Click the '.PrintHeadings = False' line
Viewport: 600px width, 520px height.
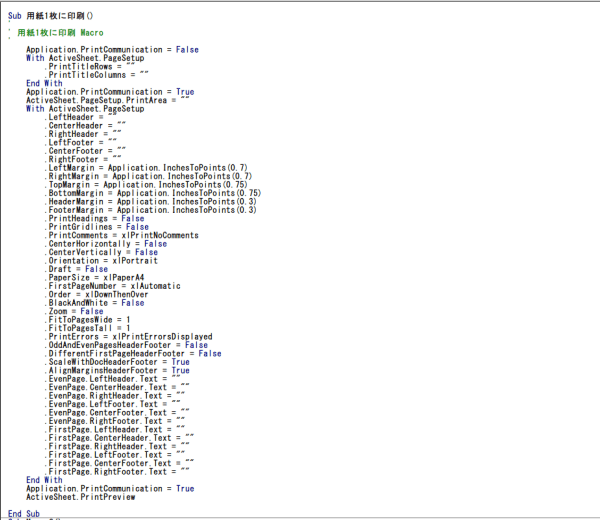95,218
